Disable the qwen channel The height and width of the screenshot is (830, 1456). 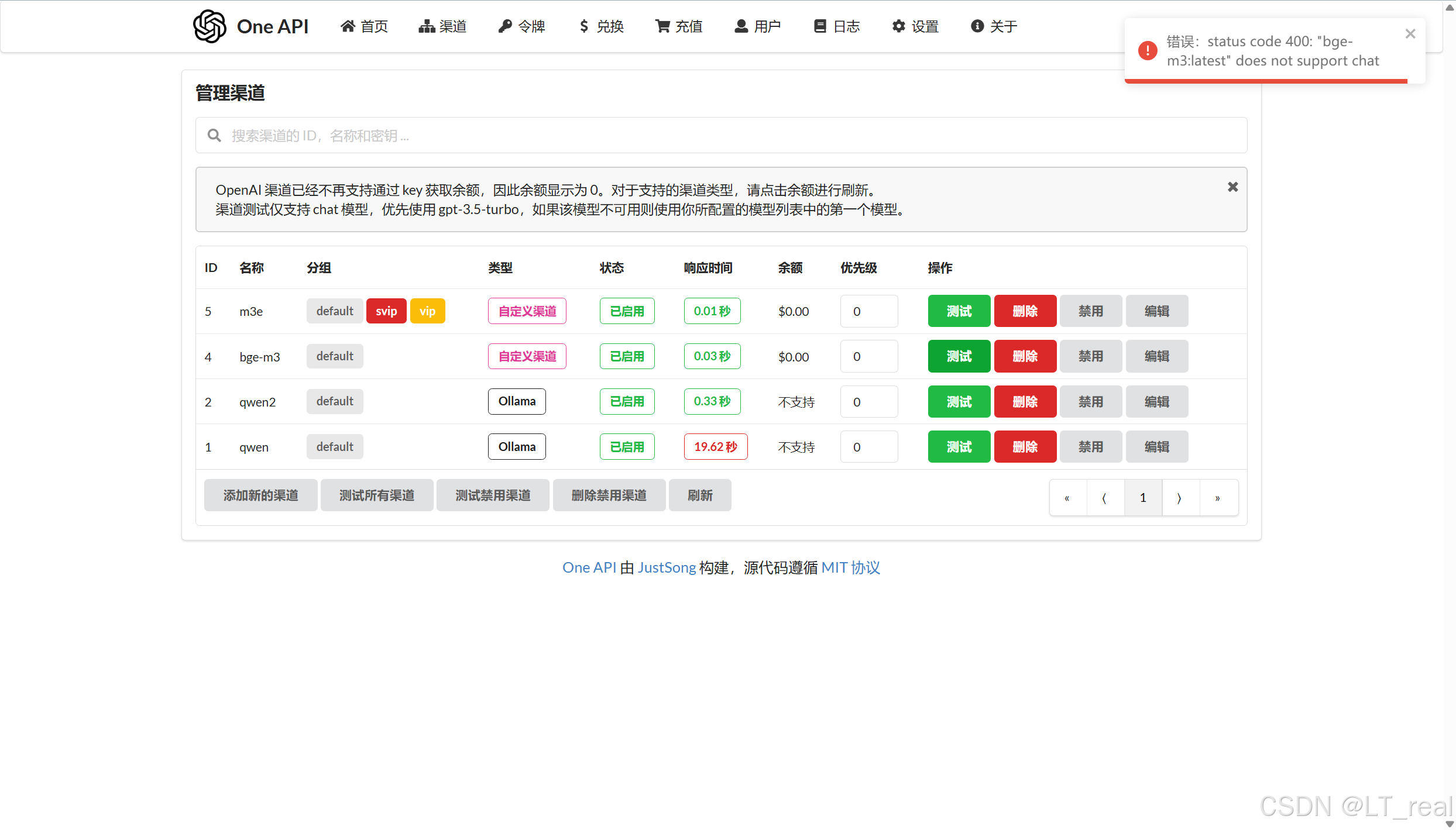pyautogui.click(x=1090, y=447)
